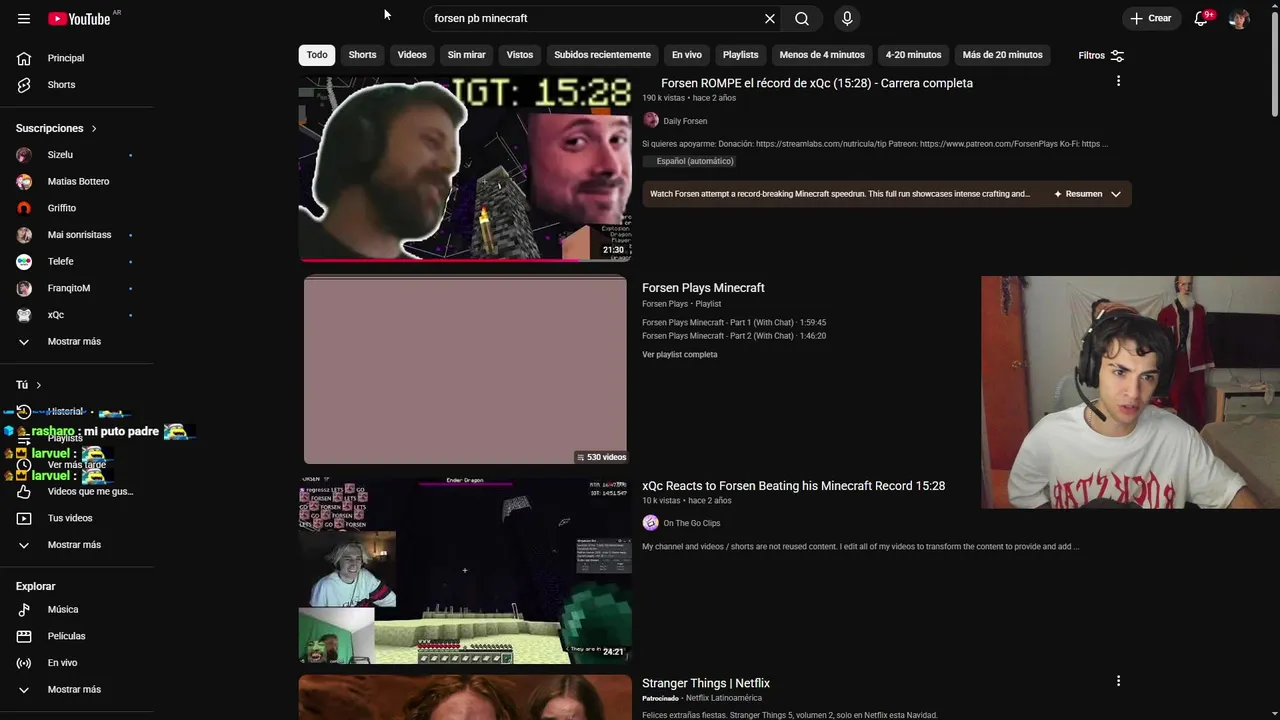The width and height of the screenshot is (1280, 720).
Task: Select the 4-20 minutos chip
Action: [x=913, y=55]
